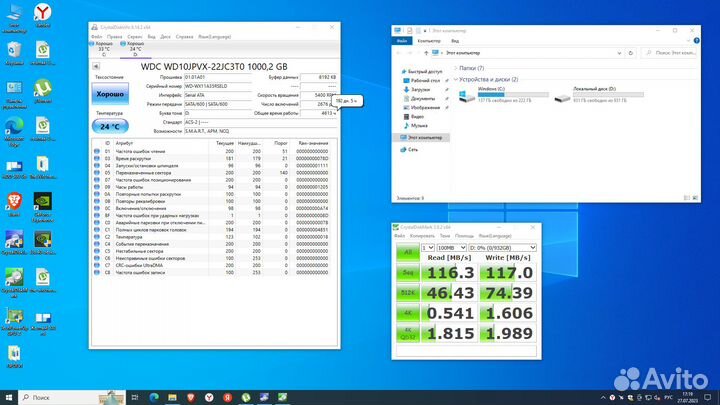
Task: Click the Хорошо health status button
Action: pos(110,94)
